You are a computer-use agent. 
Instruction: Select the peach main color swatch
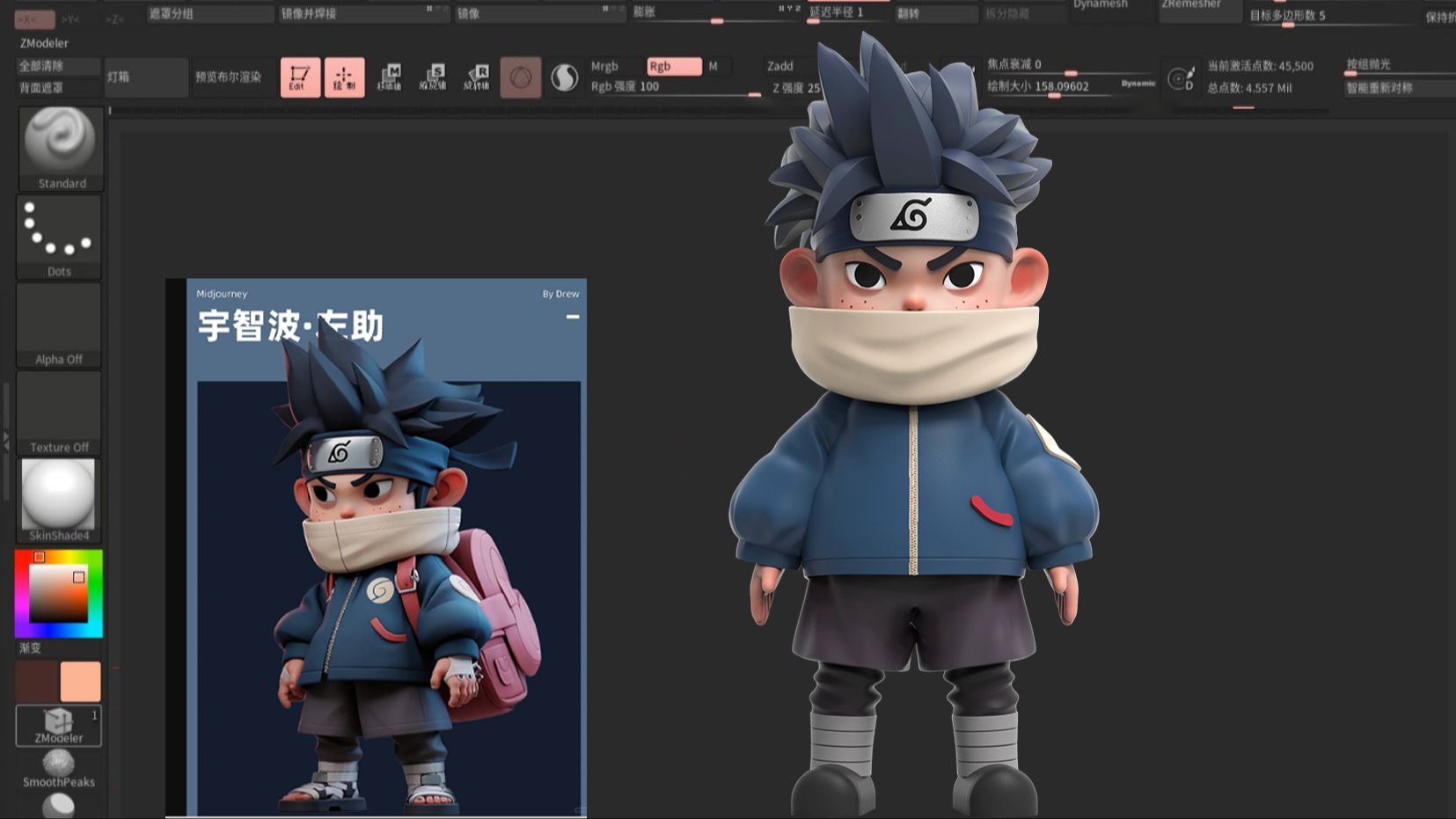pos(80,682)
